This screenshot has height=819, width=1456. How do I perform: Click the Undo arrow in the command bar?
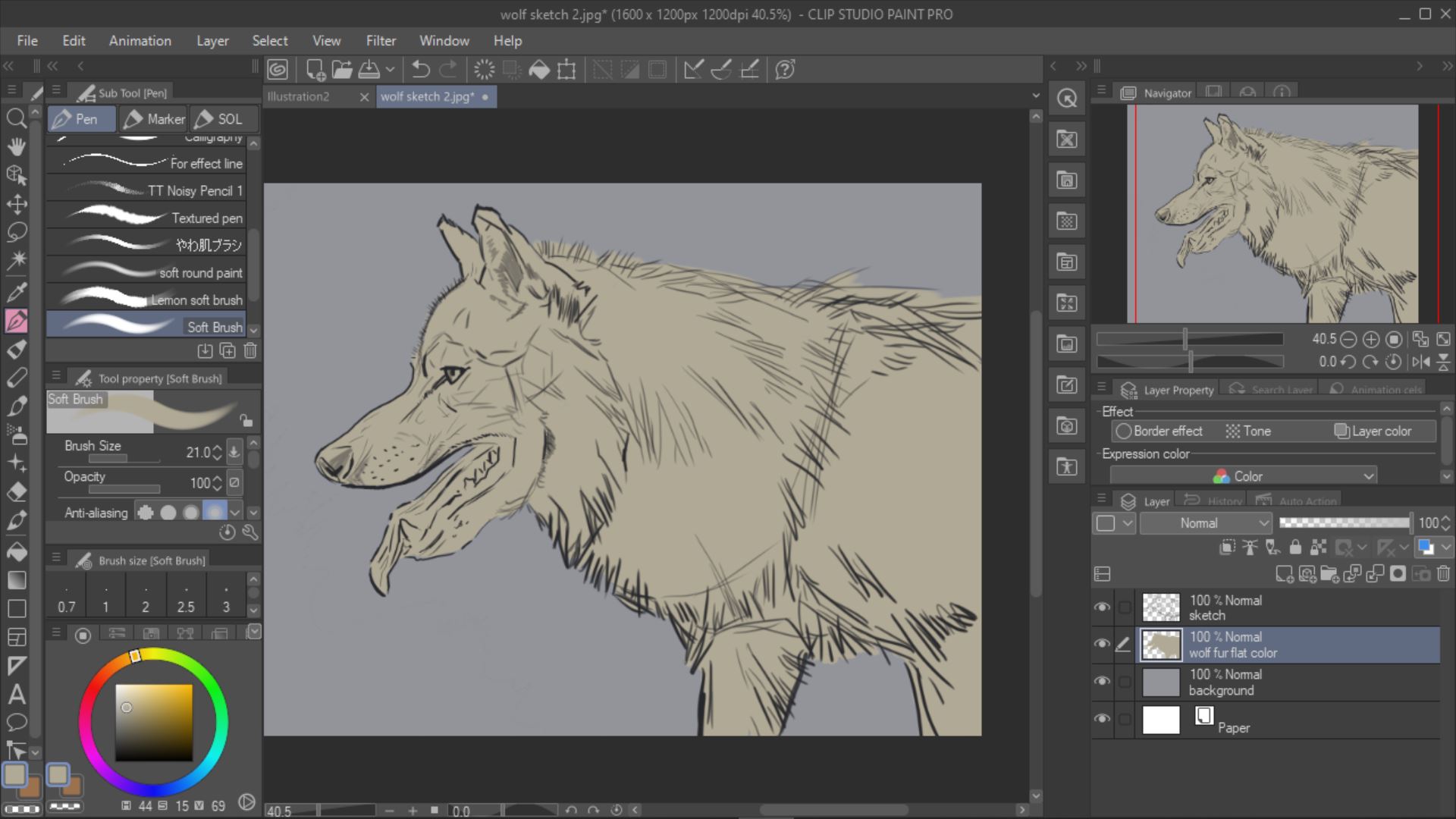(x=420, y=70)
